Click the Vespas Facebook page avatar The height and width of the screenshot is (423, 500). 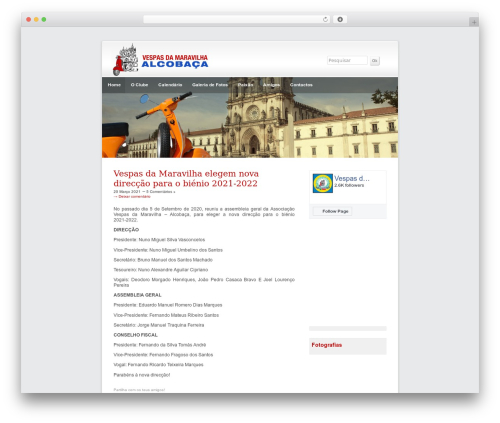pos(323,183)
